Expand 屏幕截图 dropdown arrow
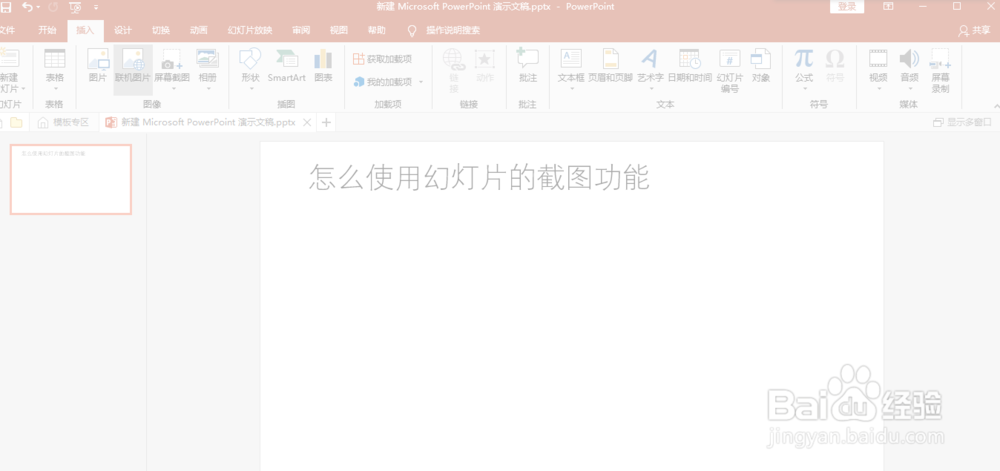The width and height of the screenshot is (1000, 471). [173, 89]
